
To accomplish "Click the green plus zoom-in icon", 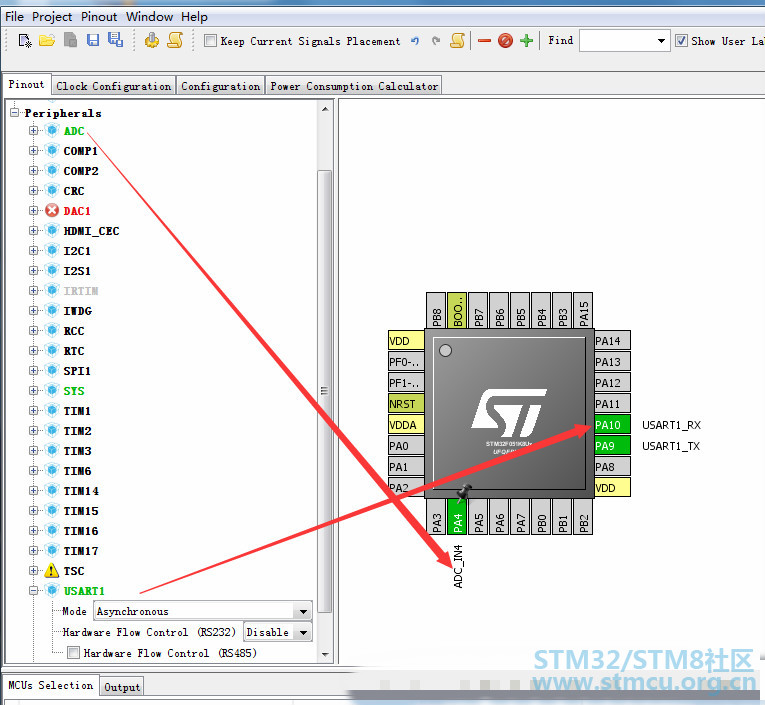I will pos(526,40).
